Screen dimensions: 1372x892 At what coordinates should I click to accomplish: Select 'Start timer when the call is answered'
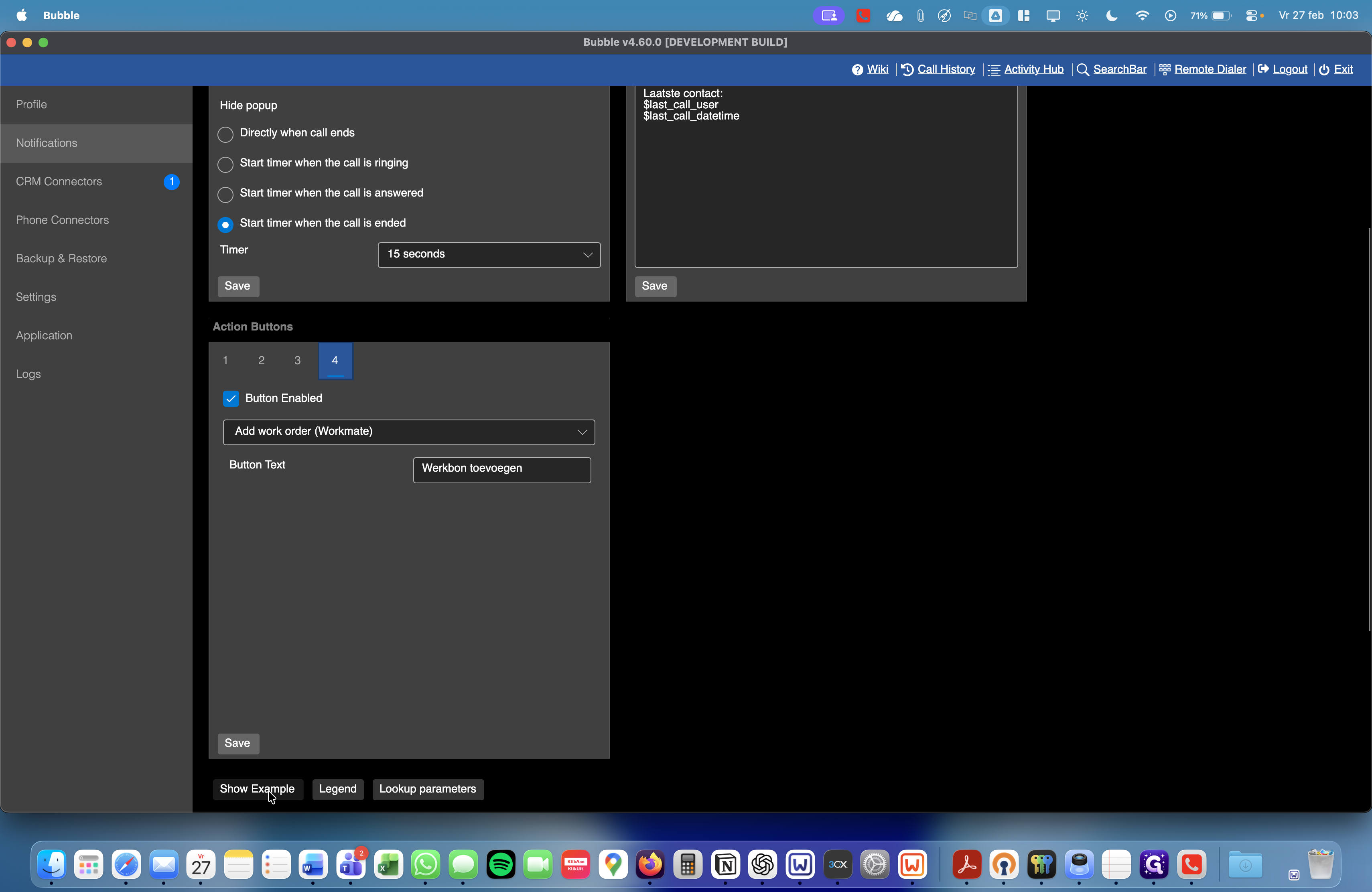[x=225, y=194]
